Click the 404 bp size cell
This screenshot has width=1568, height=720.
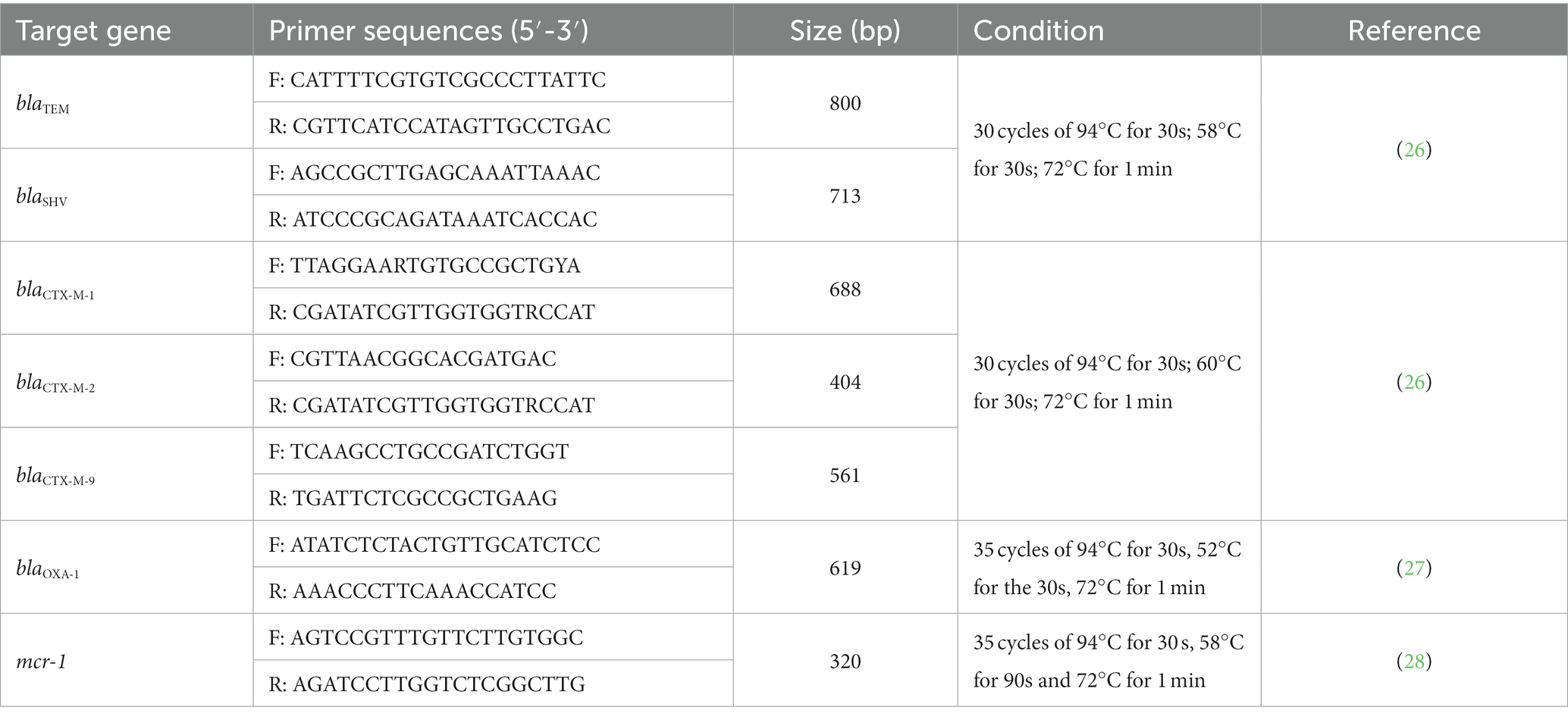(x=845, y=381)
